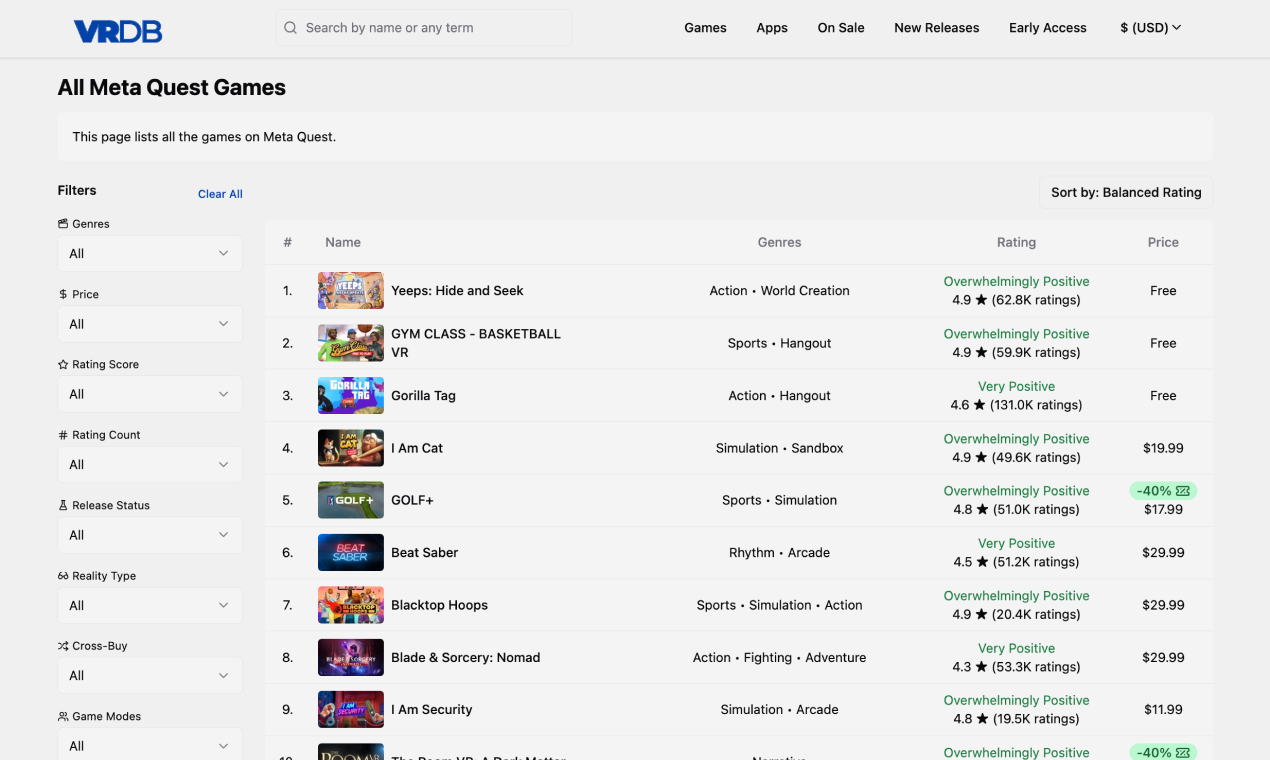Click I Am Cat game title
Screen dimensions: 1270x760
pyautogui.click(x=417, y=448)
